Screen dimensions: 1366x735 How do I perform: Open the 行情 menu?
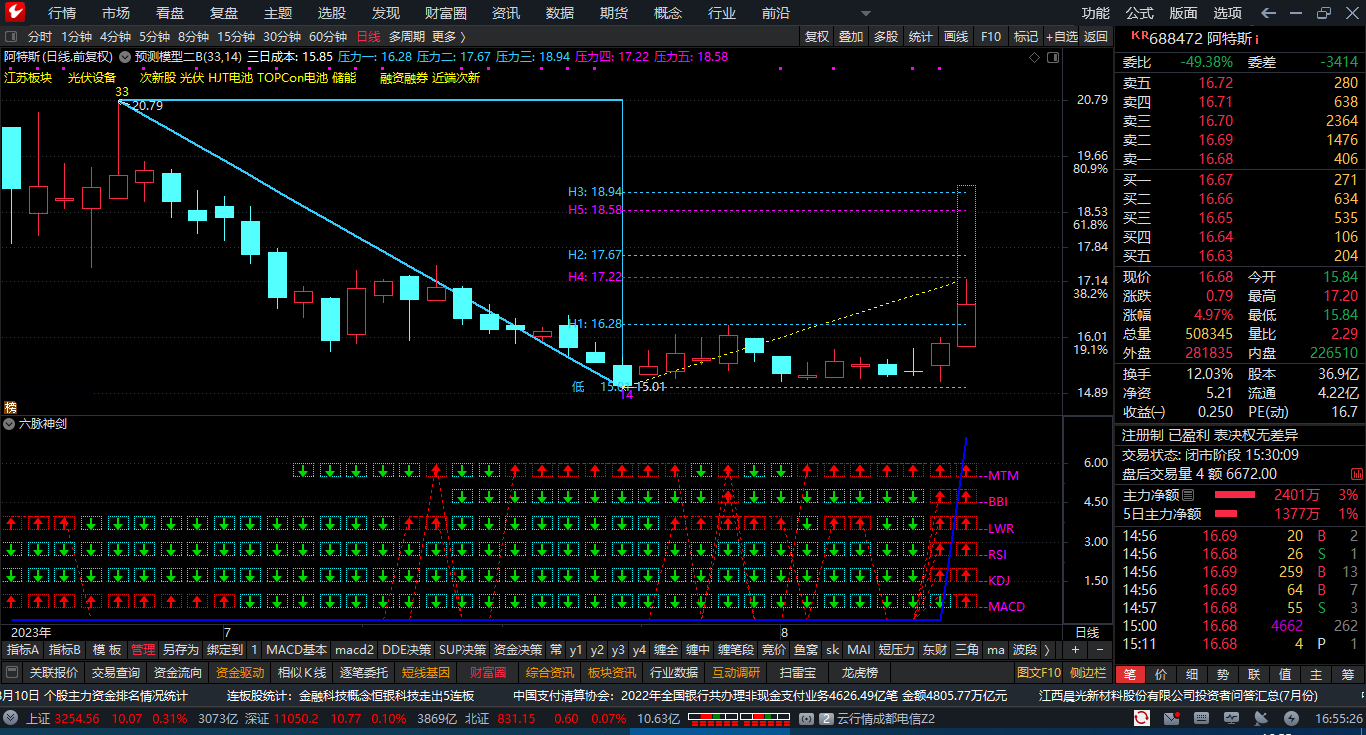[62, 13]
